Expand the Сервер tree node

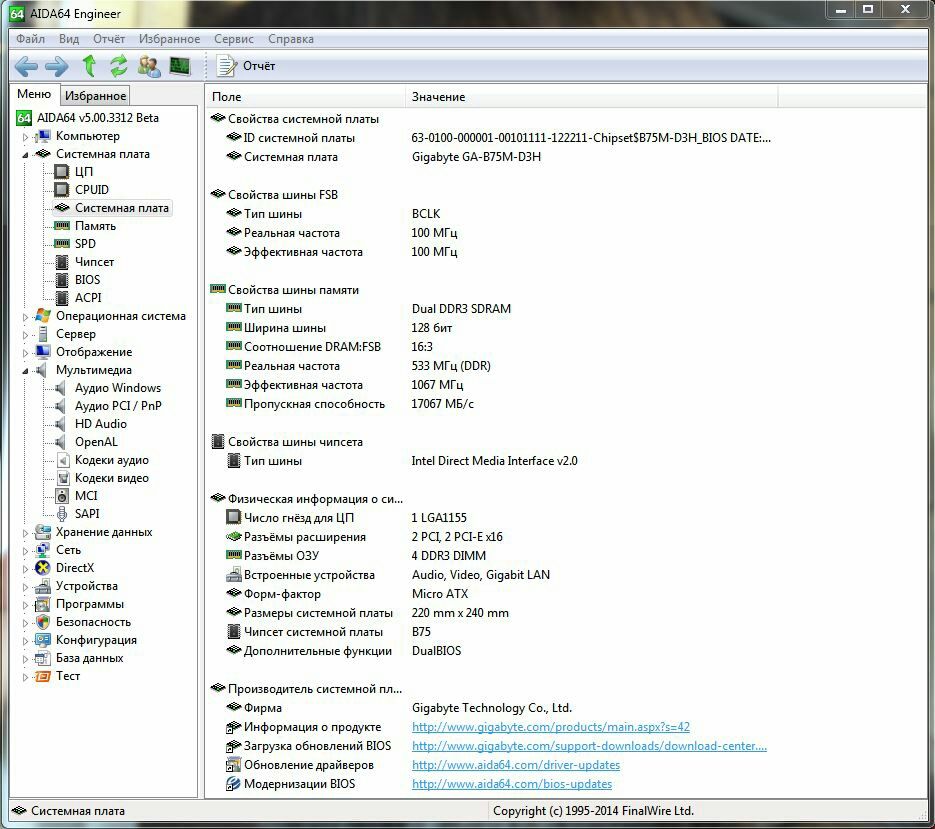click(25, 335)
